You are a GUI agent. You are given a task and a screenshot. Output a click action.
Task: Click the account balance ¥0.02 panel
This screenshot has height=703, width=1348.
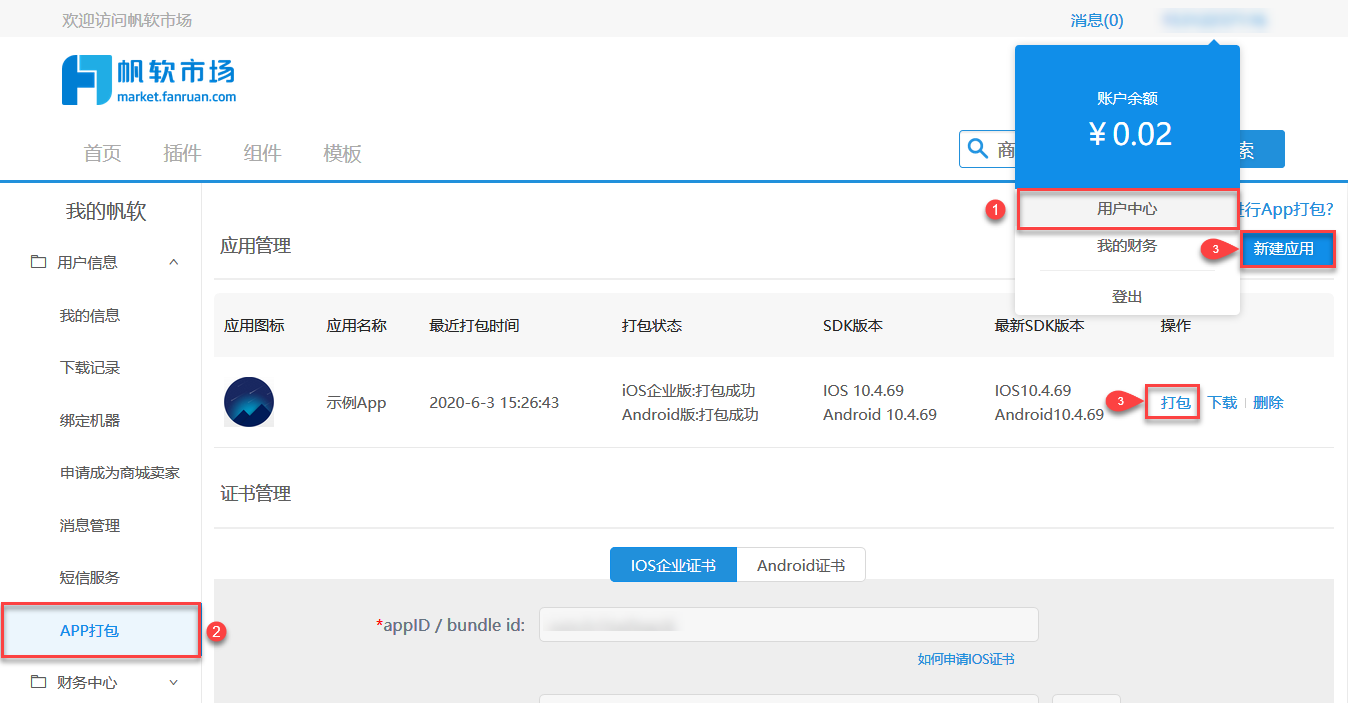pos(1127,119)
